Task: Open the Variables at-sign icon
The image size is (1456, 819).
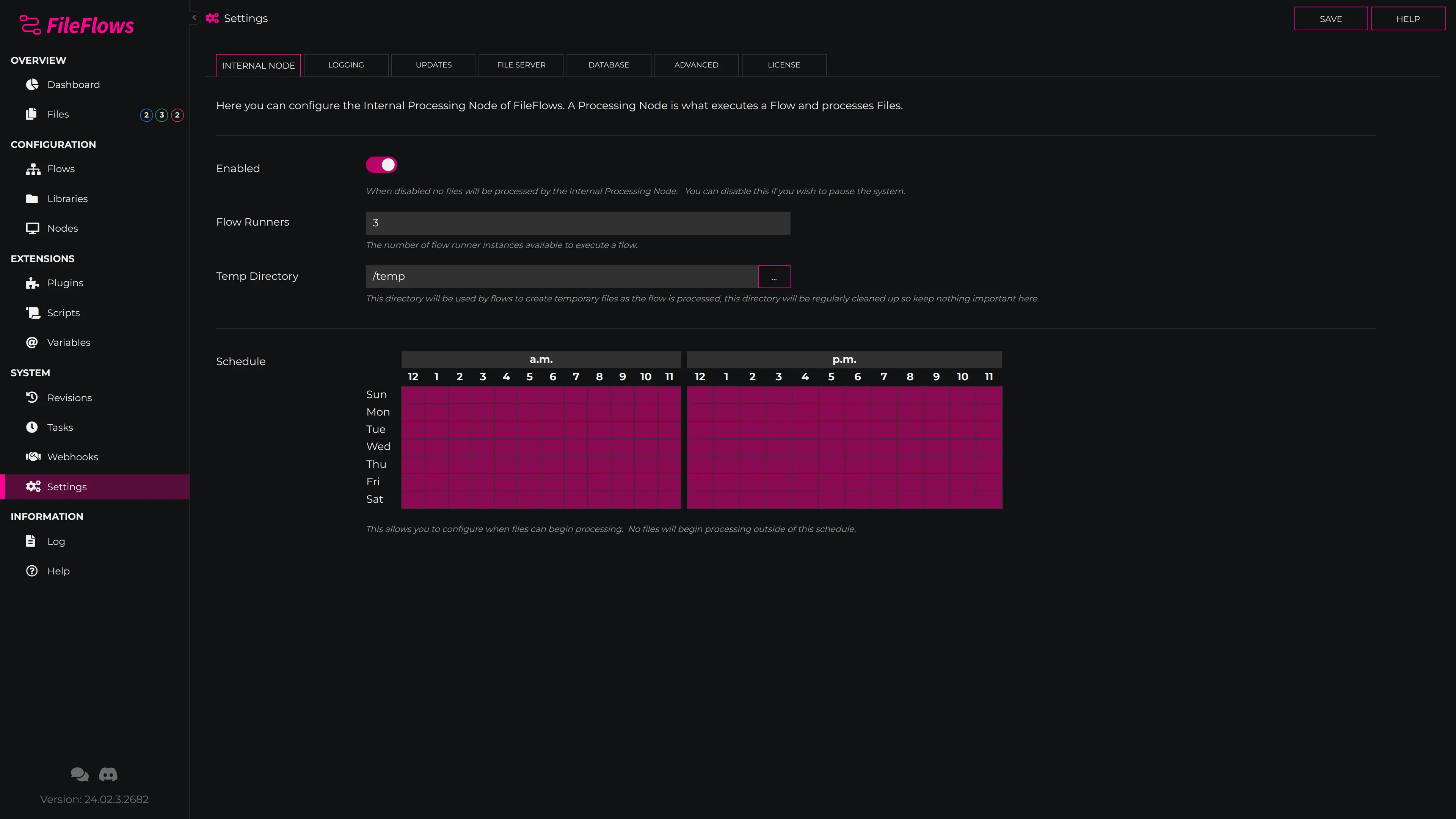Action: 32,342
